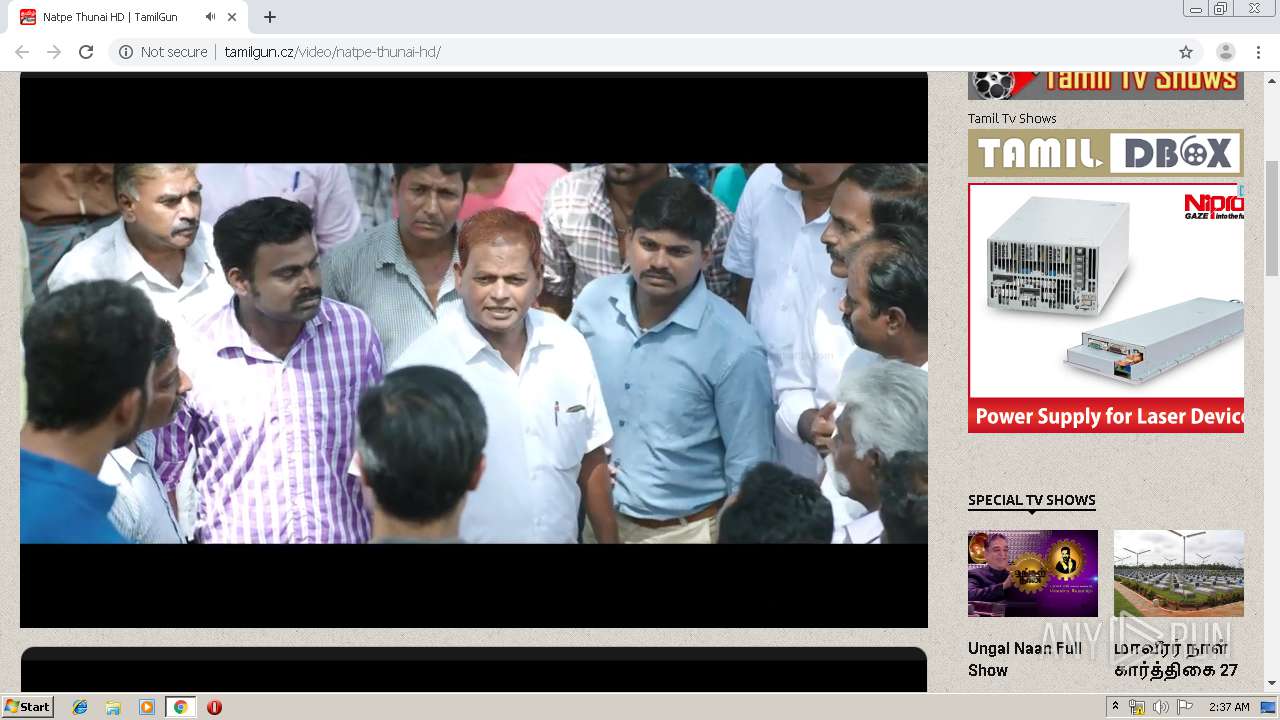
Task: Mute the tab audio speaker icon
Action: (x=211, y=17)
